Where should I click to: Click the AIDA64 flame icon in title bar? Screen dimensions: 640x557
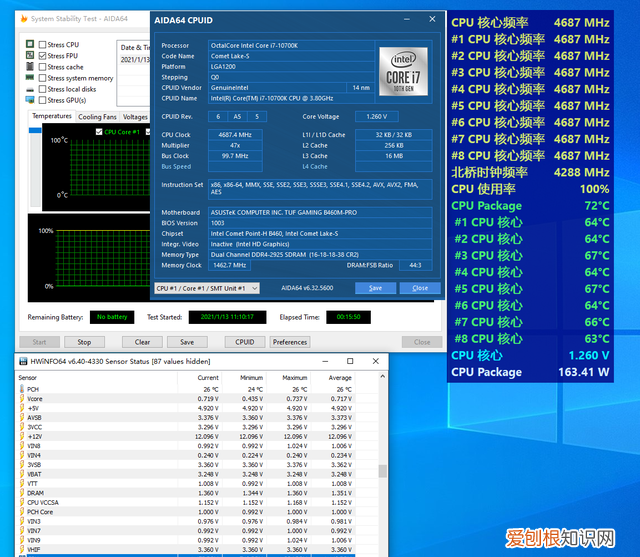click(24, 18)
